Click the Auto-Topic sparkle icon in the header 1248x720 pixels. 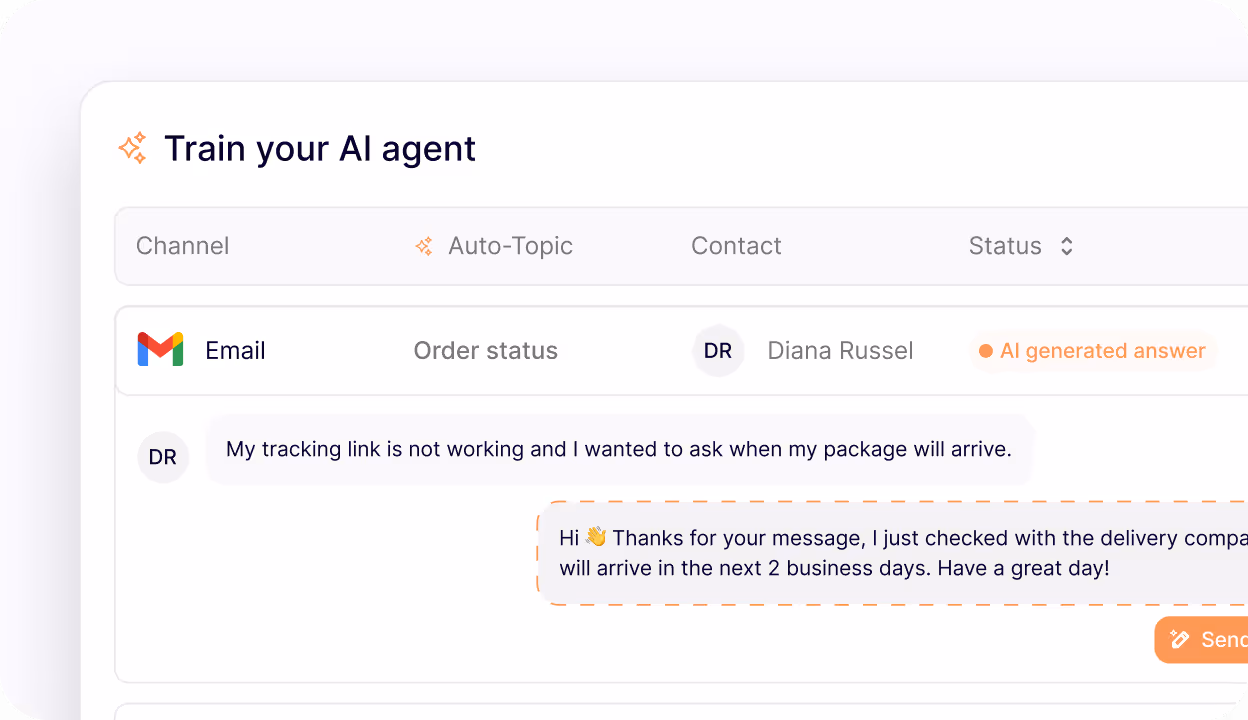click(423, 245)
